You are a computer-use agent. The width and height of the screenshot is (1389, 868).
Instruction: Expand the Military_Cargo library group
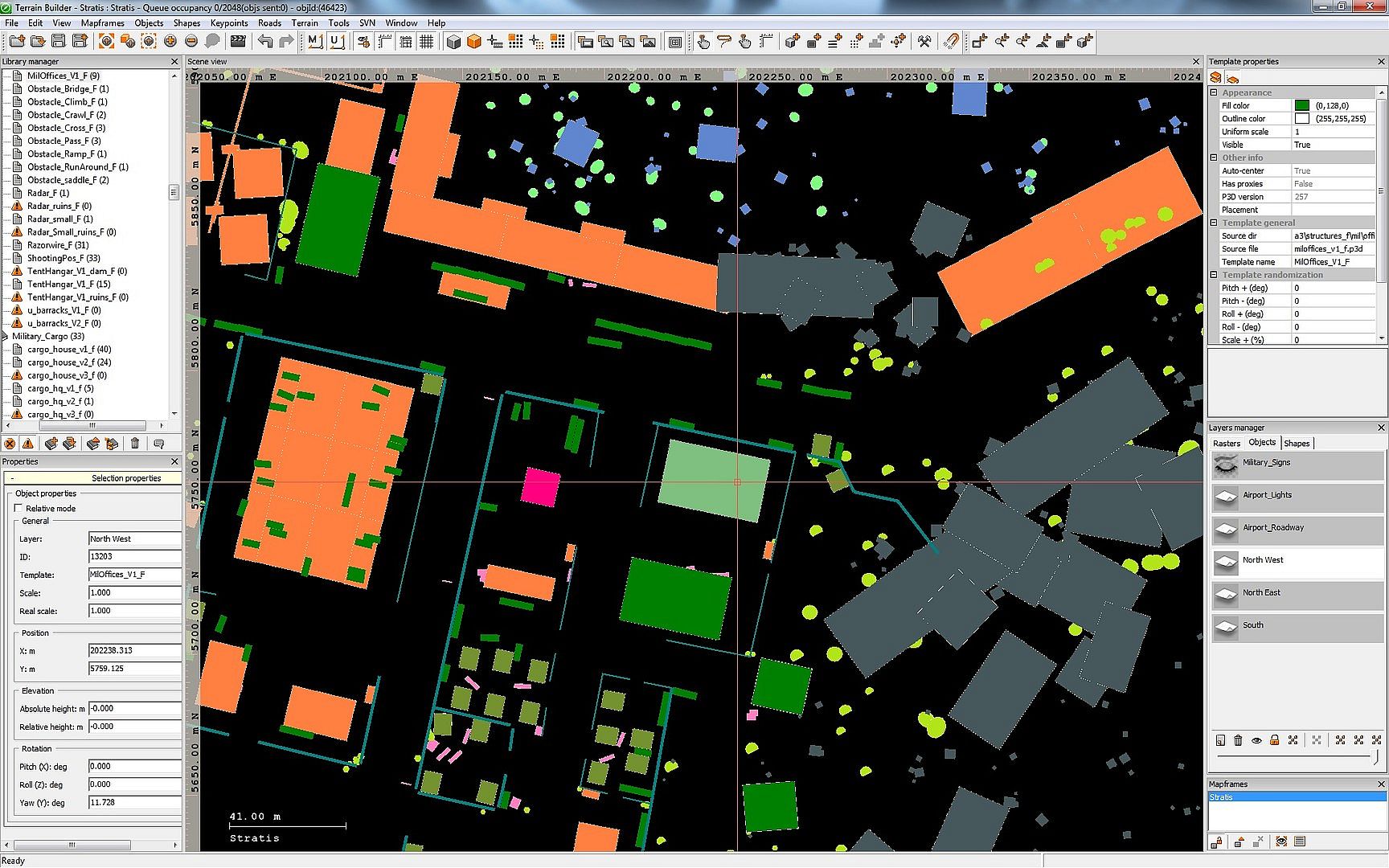click(6, 337)
